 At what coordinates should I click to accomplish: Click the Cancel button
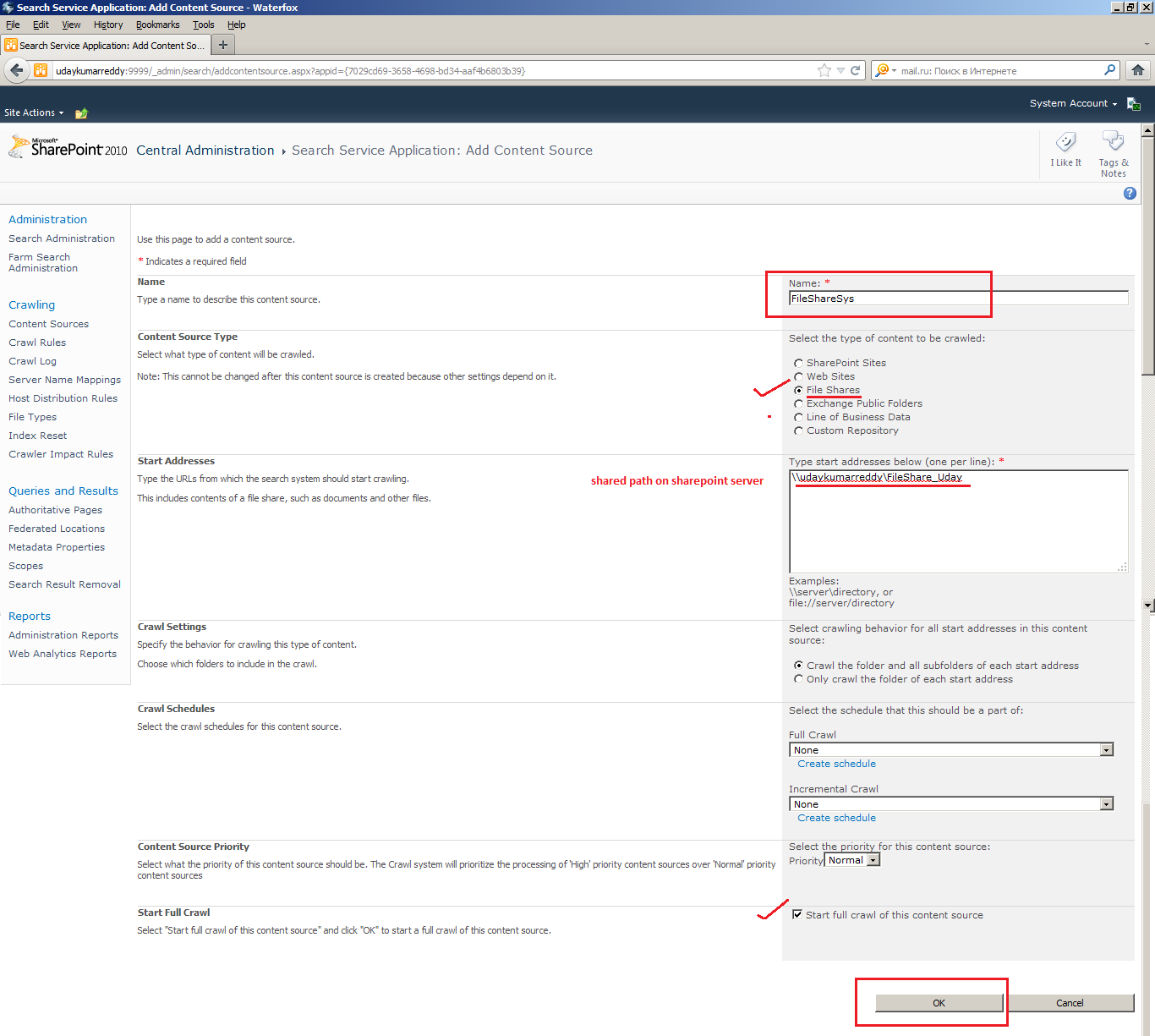pyautogui.click(x=1070, y=1003)
